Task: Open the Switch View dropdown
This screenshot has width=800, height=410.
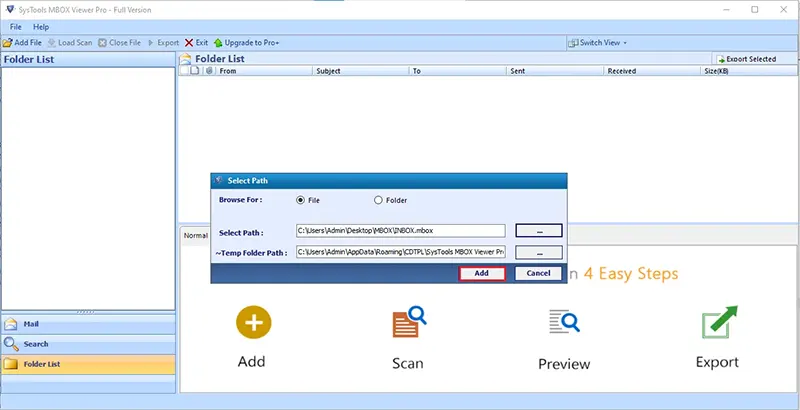Action: [597, 43]
